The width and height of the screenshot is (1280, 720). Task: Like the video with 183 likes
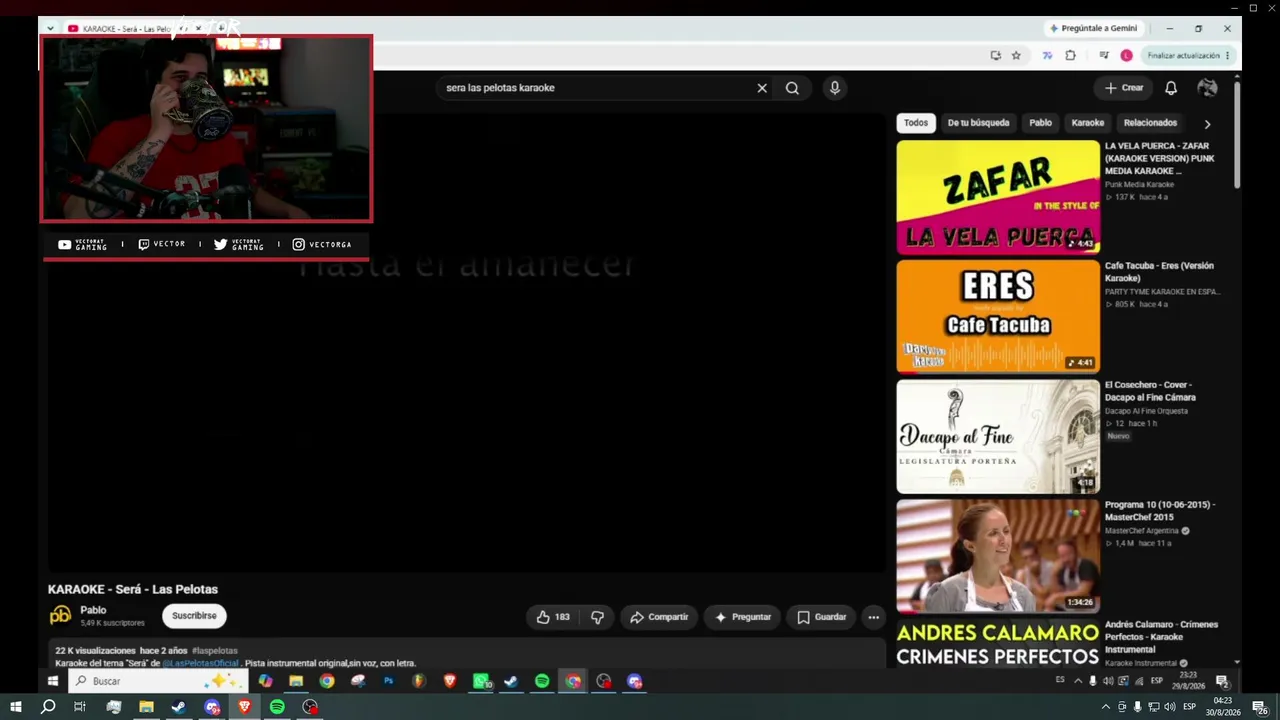click(x=553, y=617)
